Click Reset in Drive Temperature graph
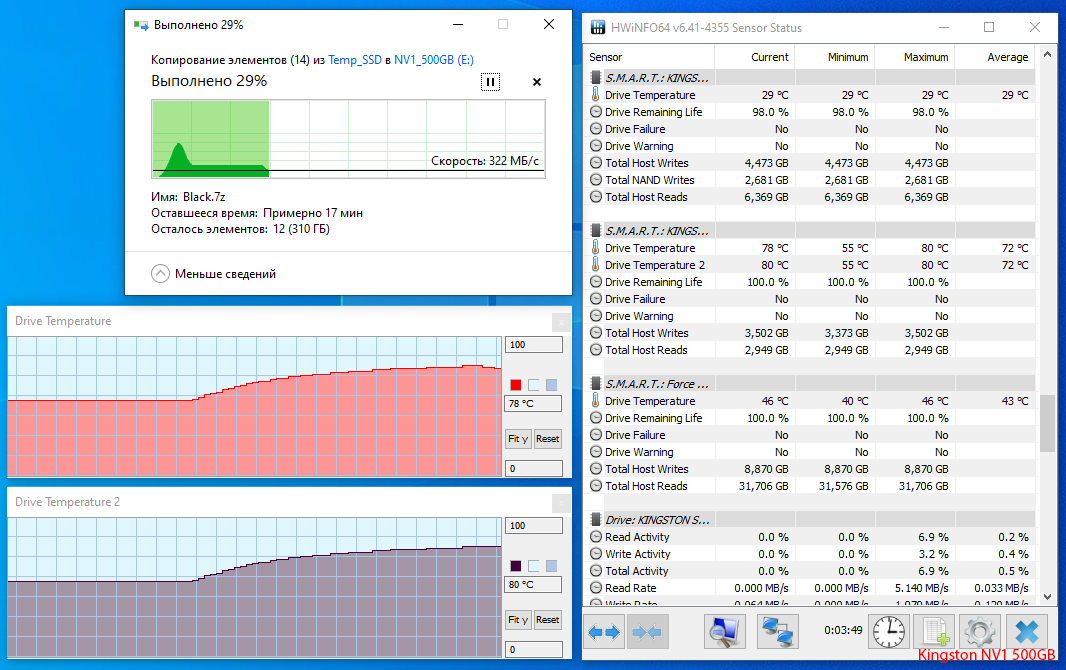 [x=547, y=439]
